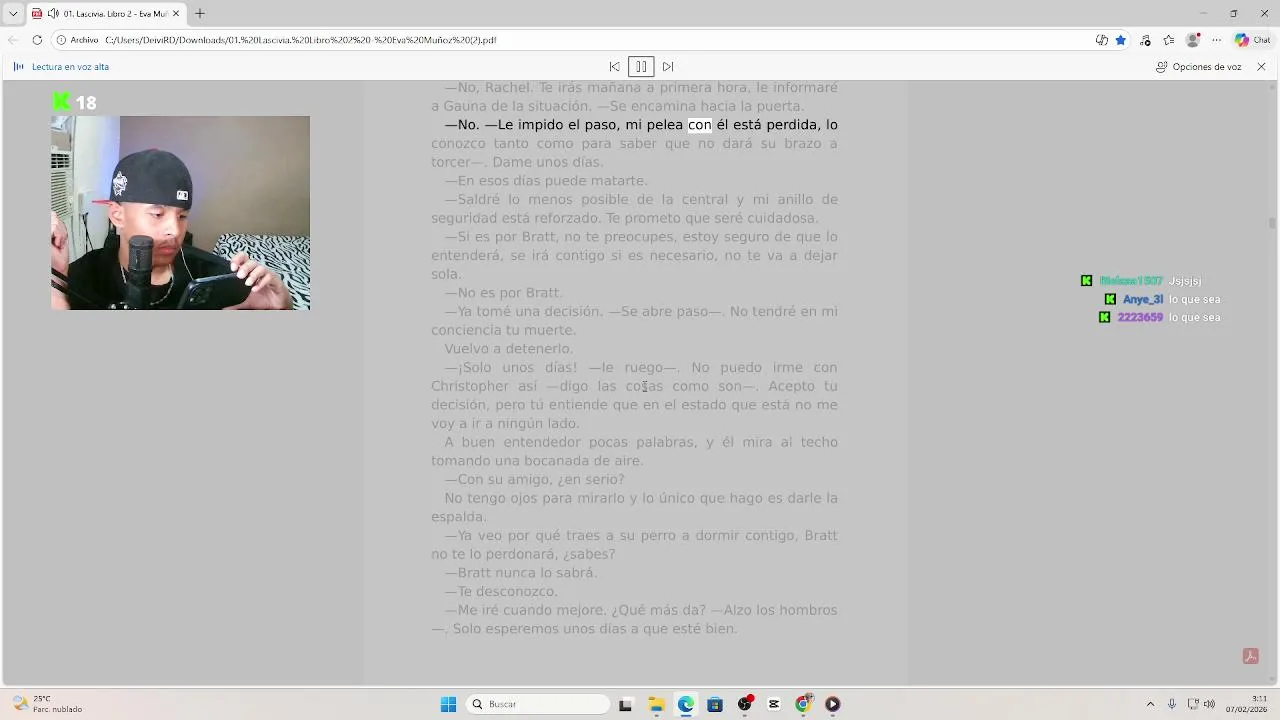Click the webcam overlay thumbnail

click(180, 213)
